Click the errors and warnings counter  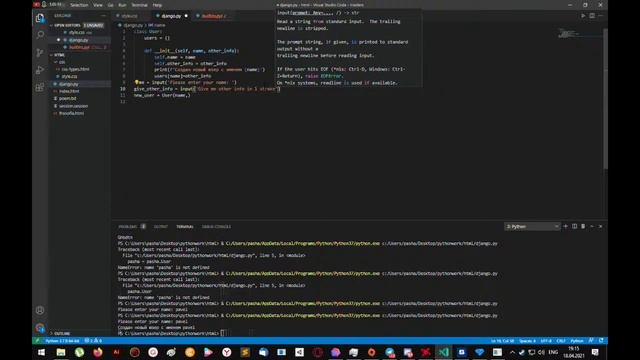pyautogui.click(x=93, y=340)
